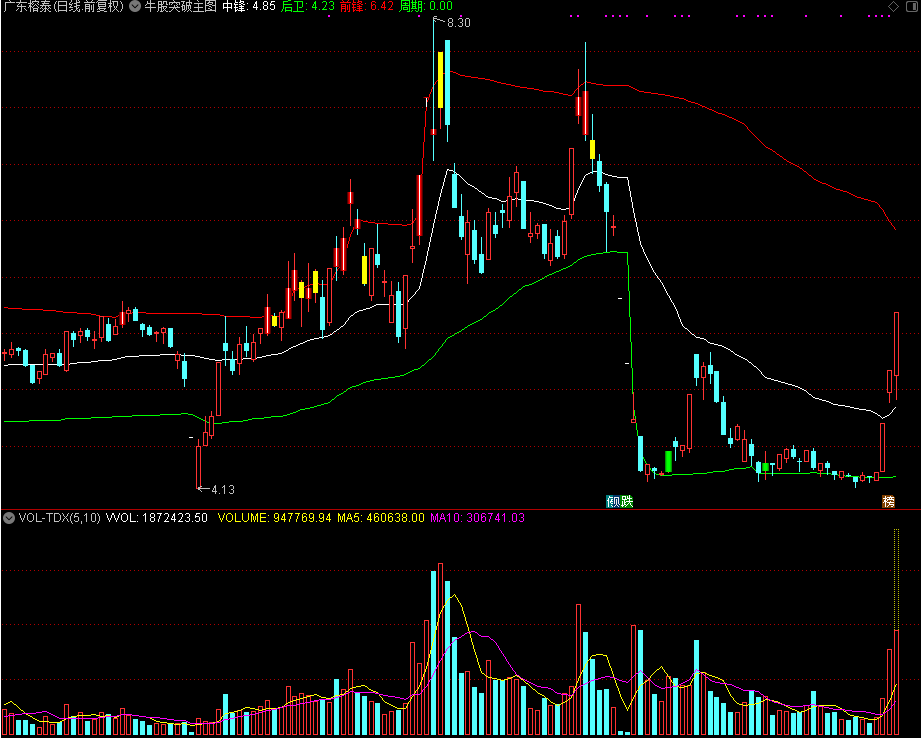
Task: Click the dotted yellow projected volume bar at far right
Action: 897,579
